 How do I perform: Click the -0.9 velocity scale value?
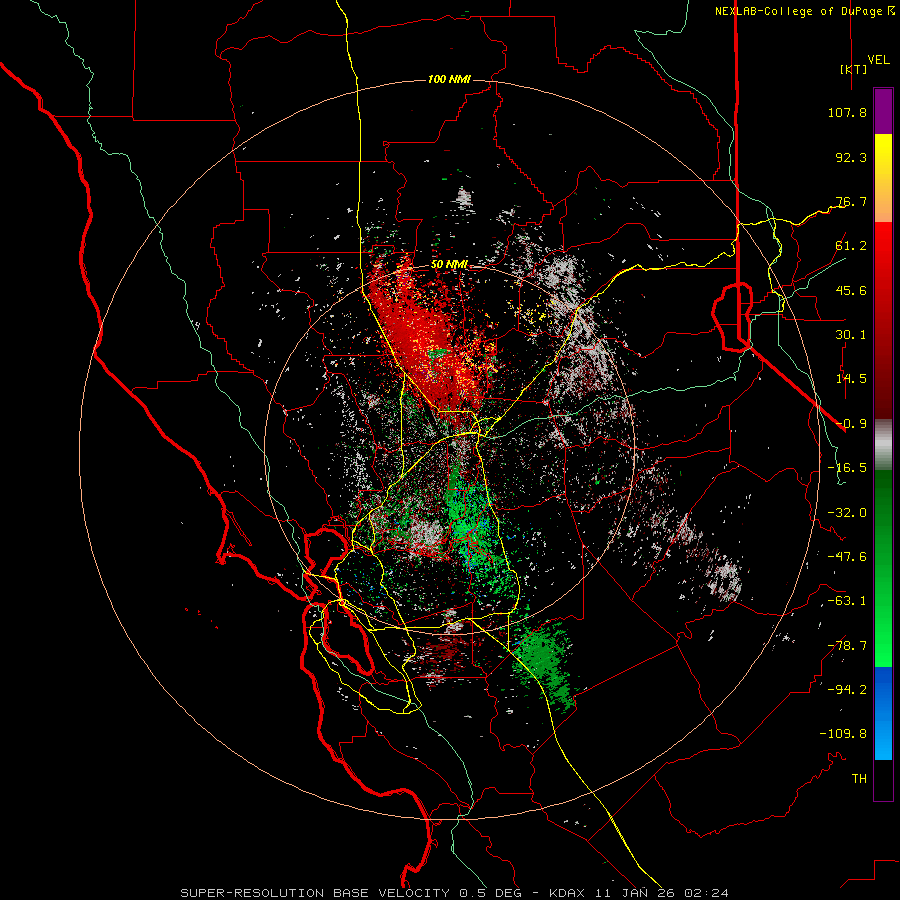851,424
